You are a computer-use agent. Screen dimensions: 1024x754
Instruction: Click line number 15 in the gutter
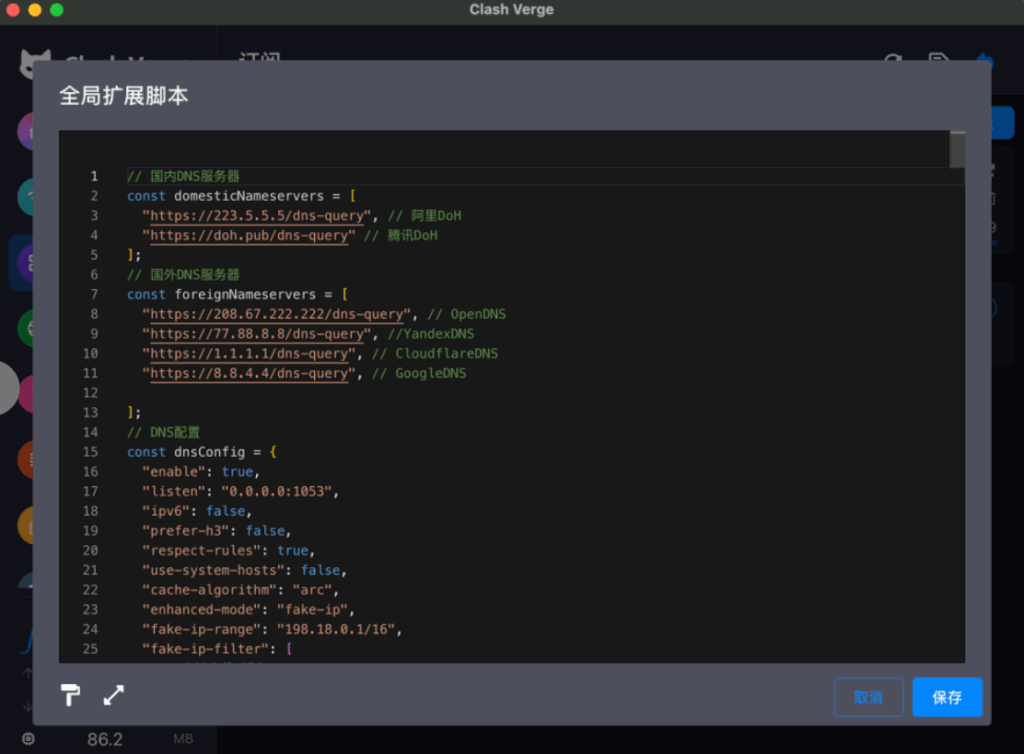tap(90, 452)
